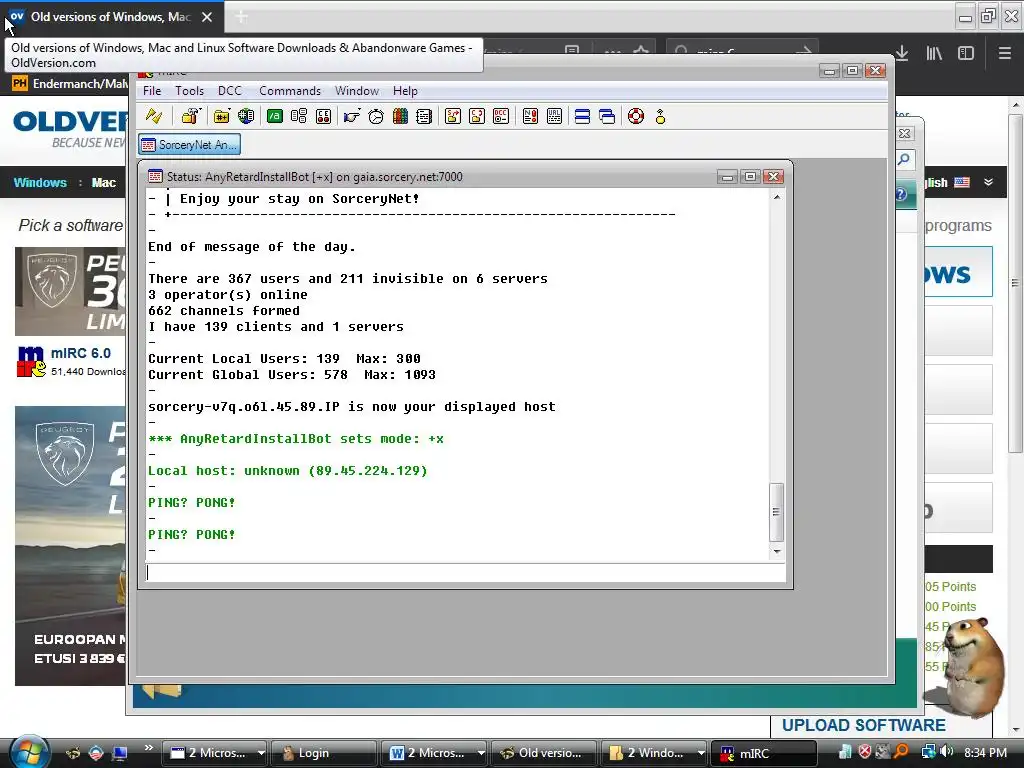This screenshot has height=768, width=1024.
Task: Click the Status window title icon
Action: point(155,176)
